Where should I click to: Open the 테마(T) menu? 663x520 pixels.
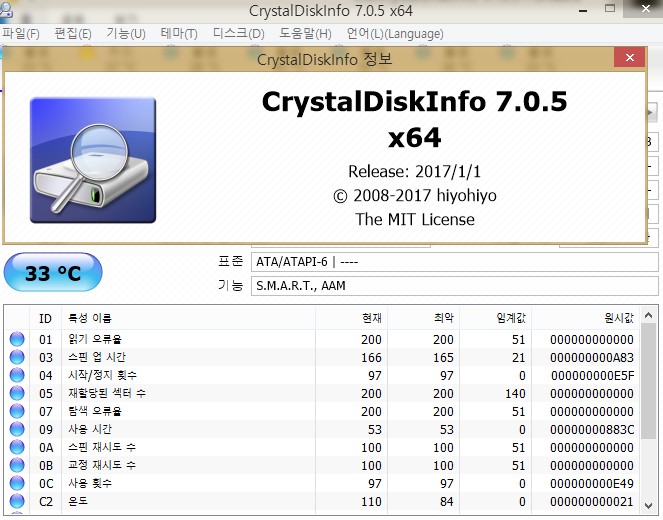click(179, 33)
